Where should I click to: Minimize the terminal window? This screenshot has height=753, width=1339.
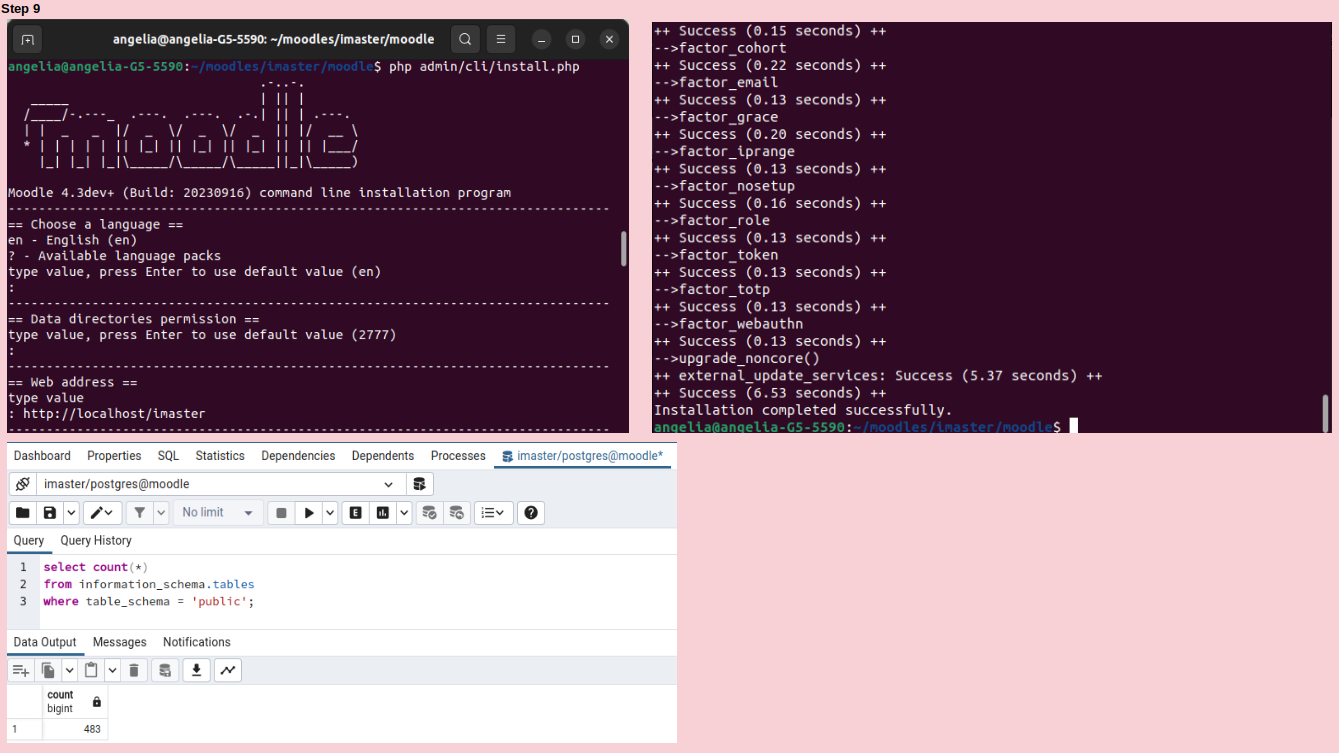(x=541, y=40)
